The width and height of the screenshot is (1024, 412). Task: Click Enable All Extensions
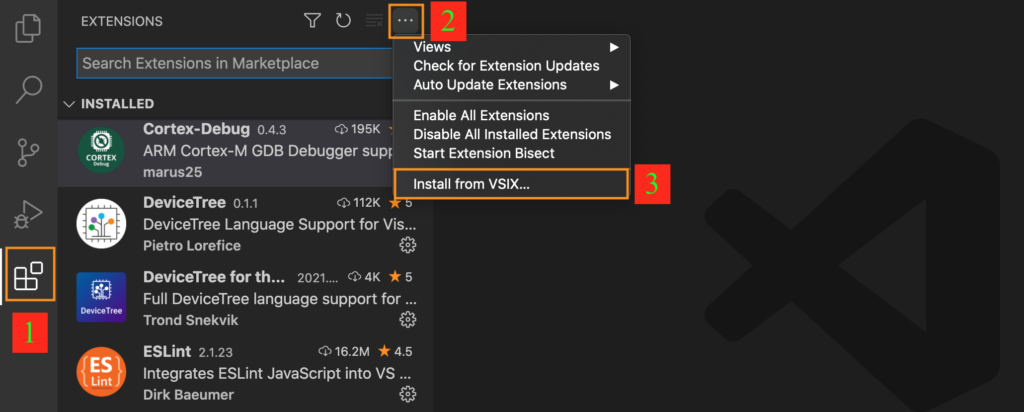point(481,115)
